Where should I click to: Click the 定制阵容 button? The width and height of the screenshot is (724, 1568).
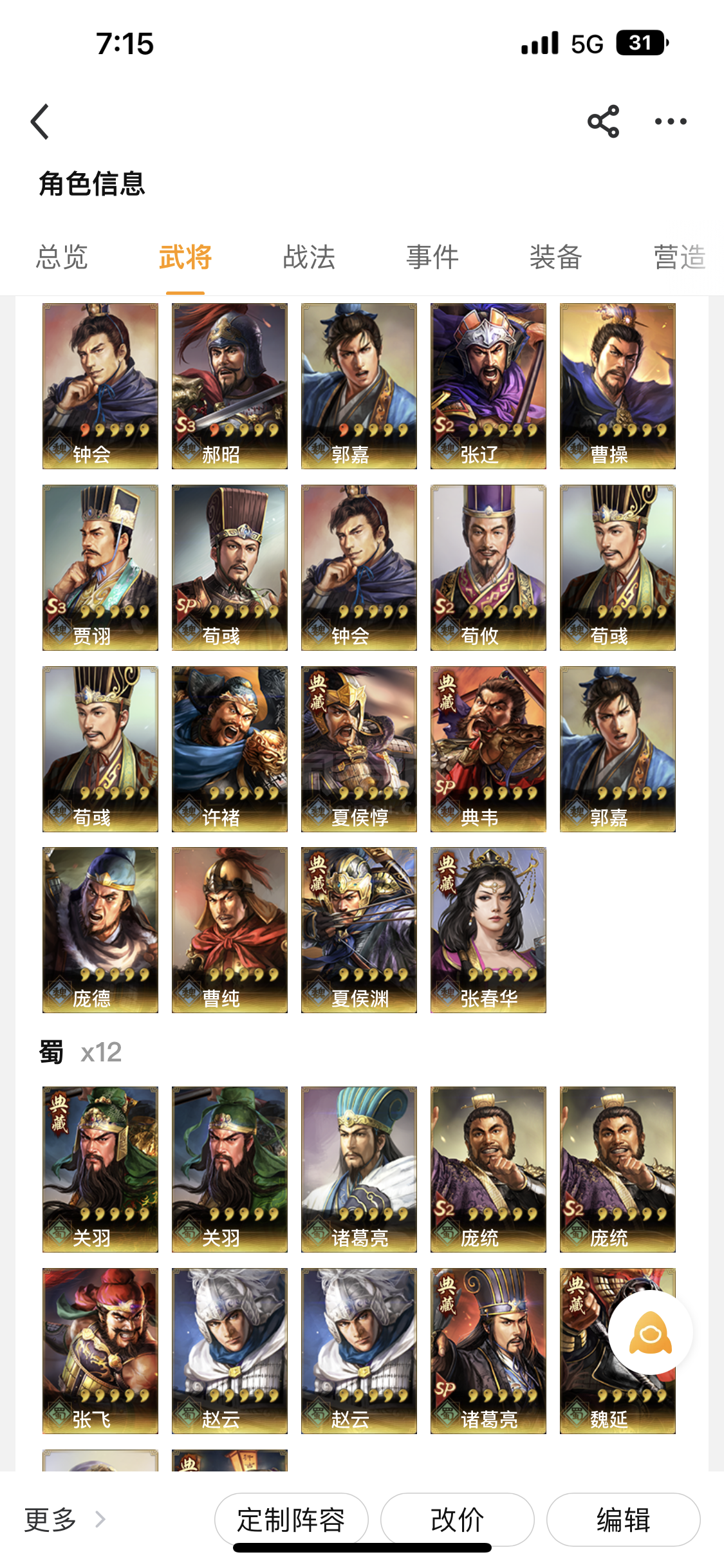tap(291, 1520)
